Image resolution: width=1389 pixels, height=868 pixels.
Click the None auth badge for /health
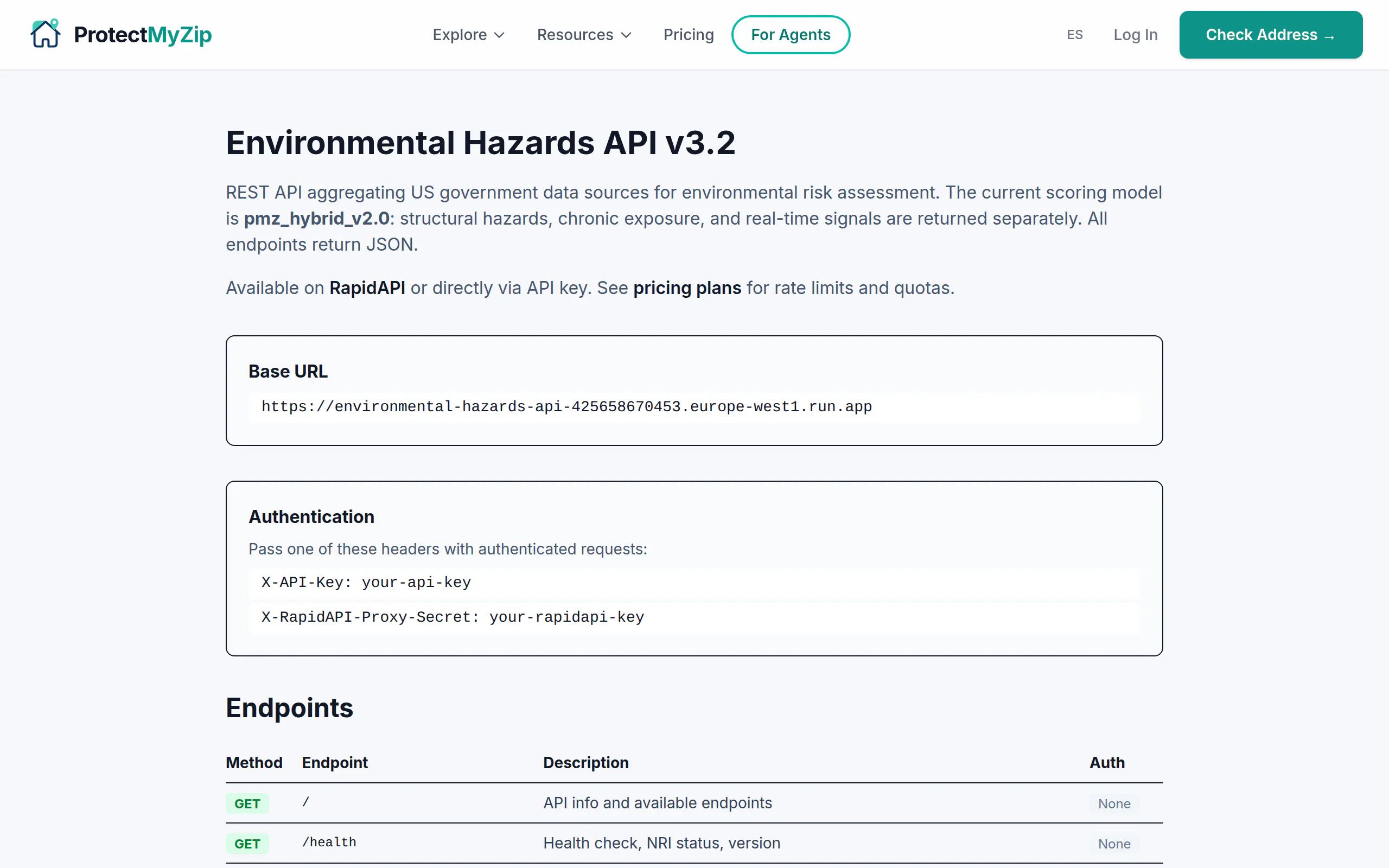click(1114, 843)
